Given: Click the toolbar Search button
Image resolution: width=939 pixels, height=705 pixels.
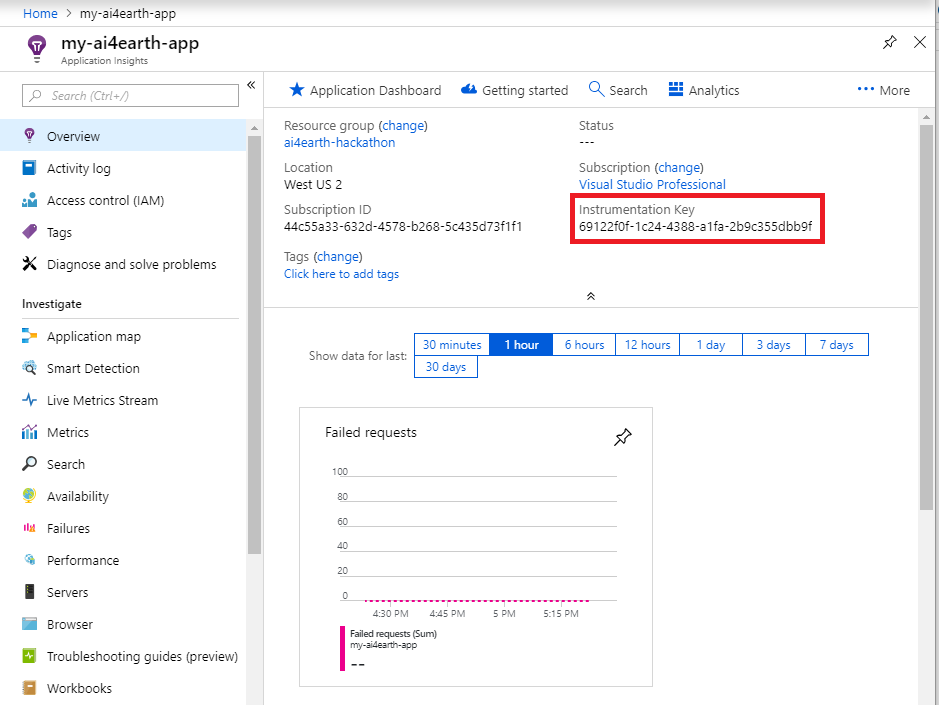Looking at the screenshot, I should point(618,90).
